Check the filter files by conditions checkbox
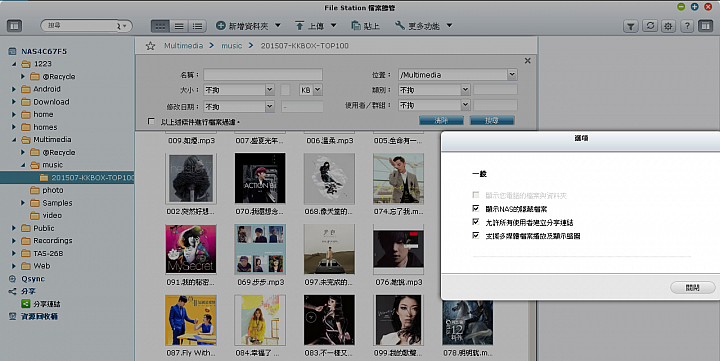Screen dimensions: 720x361 click(151, 121)
